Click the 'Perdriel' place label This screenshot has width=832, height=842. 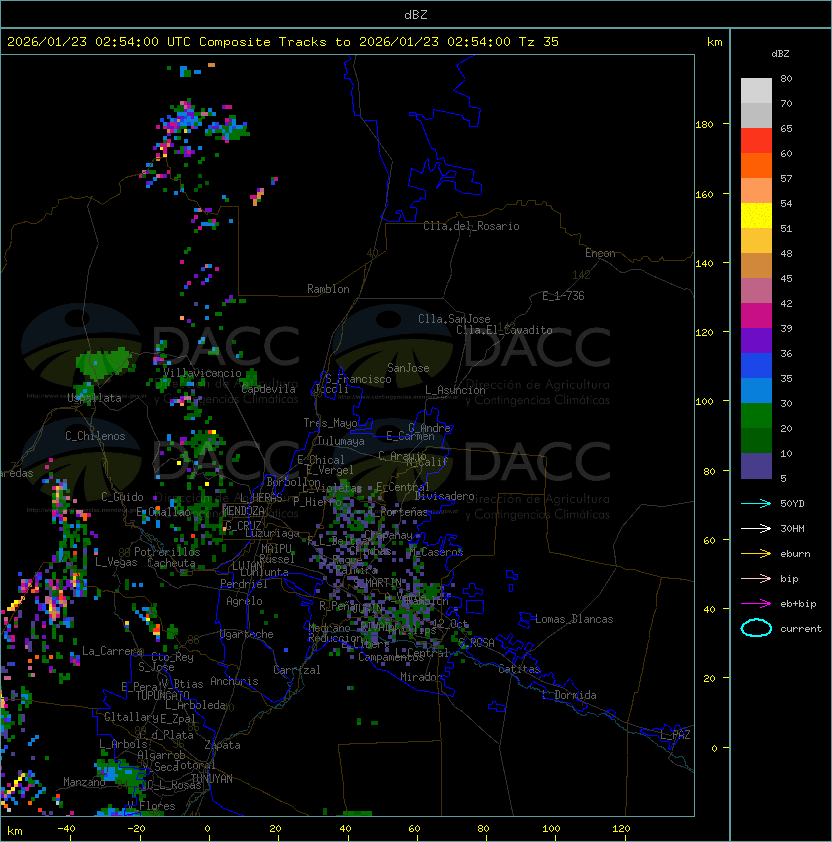(x=244, y=584)
